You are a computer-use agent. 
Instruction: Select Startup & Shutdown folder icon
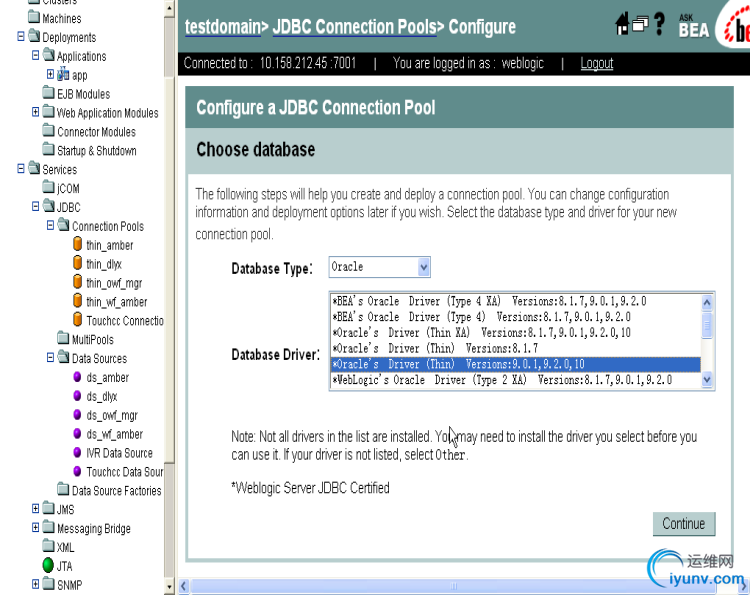[48, 149]
